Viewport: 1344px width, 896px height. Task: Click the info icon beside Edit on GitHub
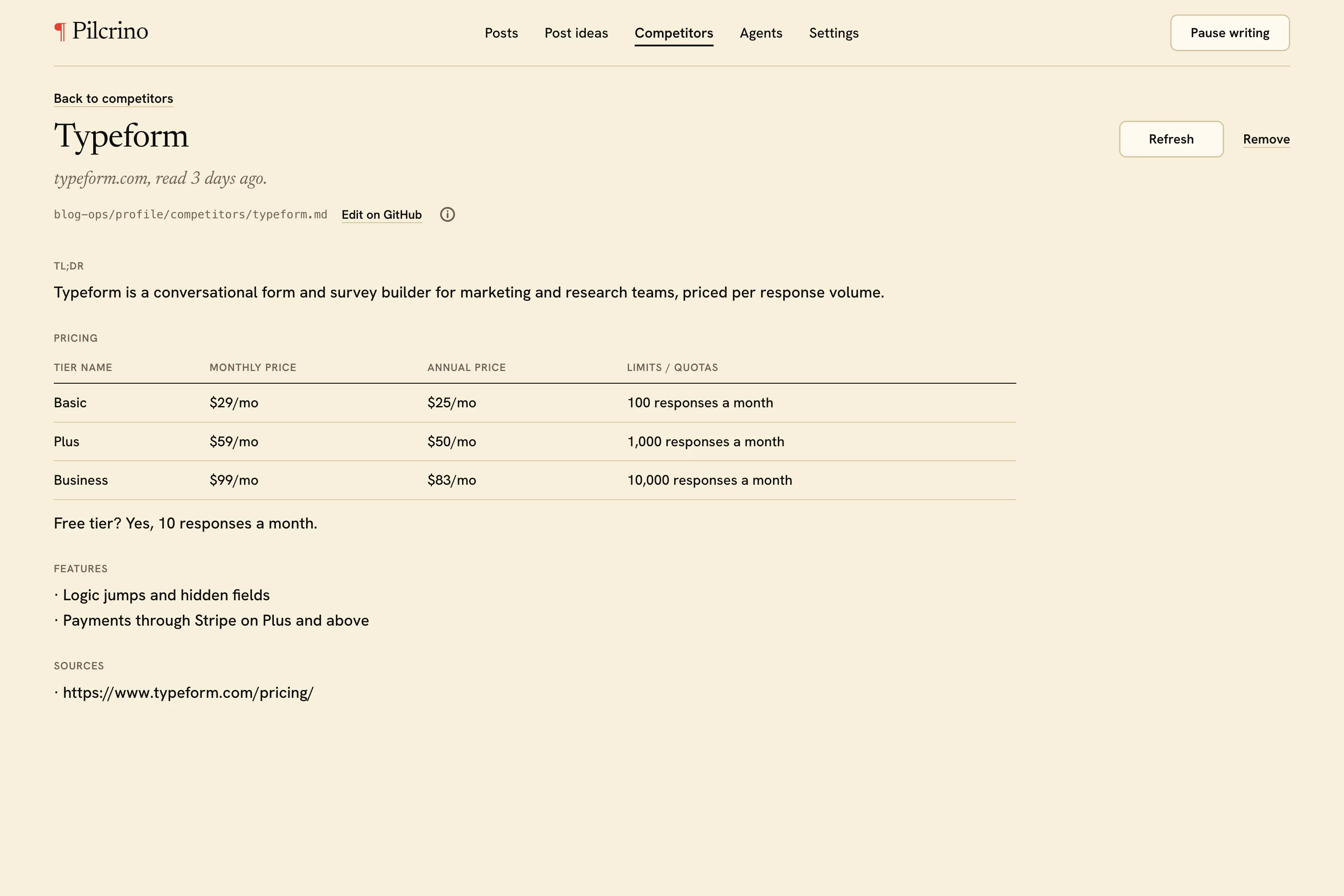[448, 214]
